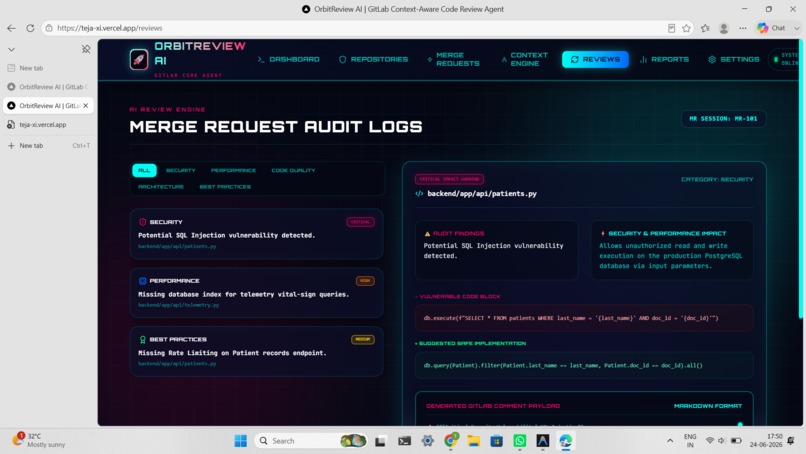
Task: Open the Terminal icon in taskbar
Action: (x=405, y=441)
